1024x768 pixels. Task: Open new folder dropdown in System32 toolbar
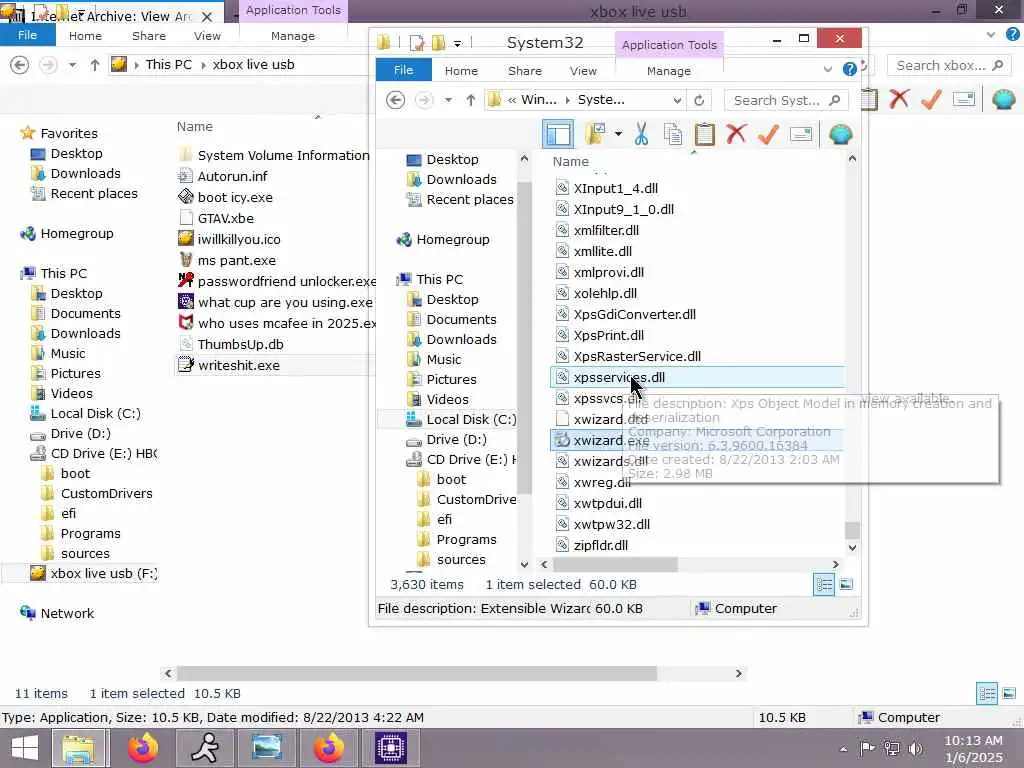618,135
